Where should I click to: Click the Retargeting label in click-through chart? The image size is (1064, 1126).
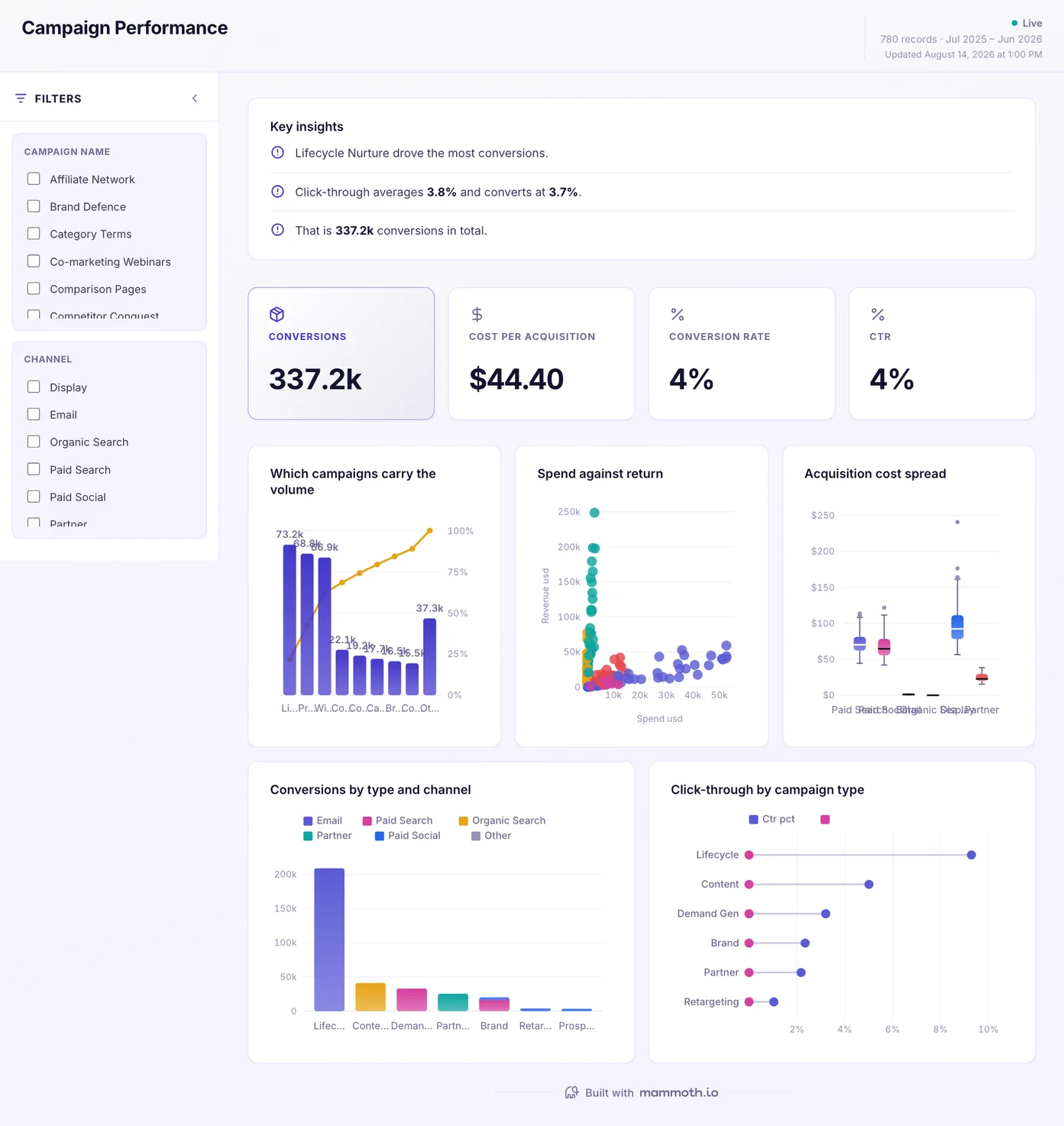(x=711, y=1001)
